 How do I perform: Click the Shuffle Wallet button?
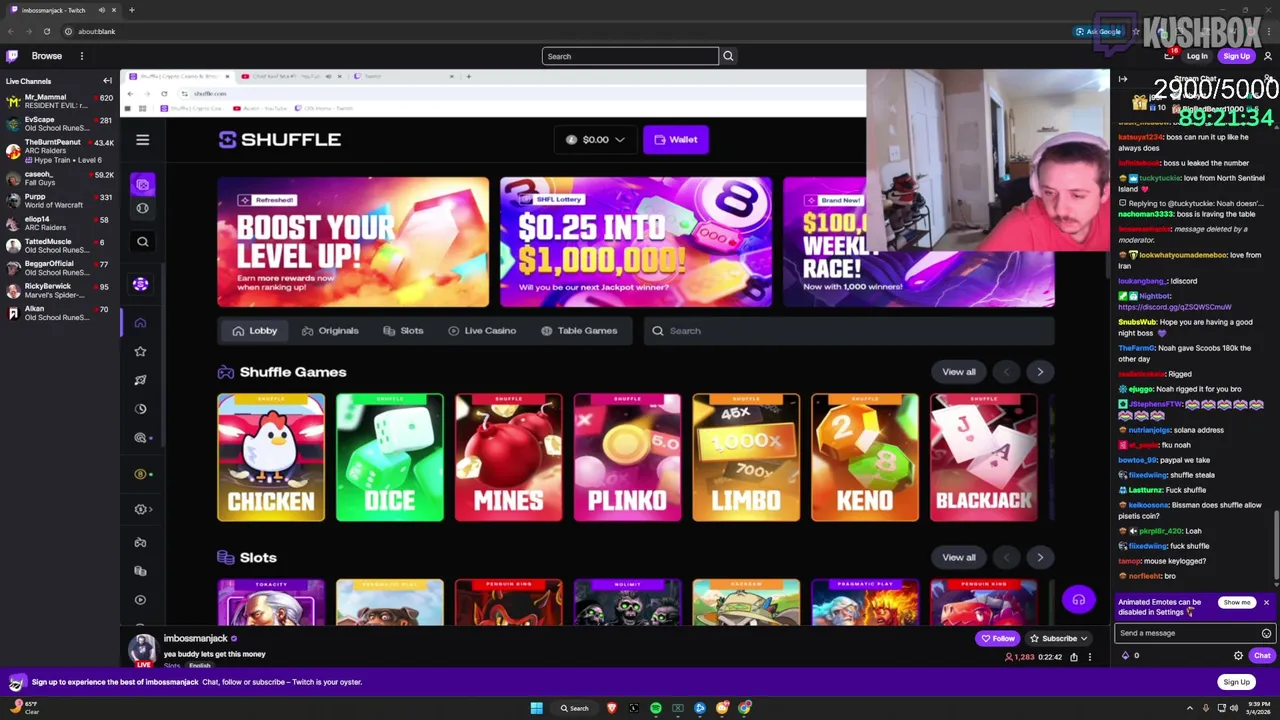[676, 140]
